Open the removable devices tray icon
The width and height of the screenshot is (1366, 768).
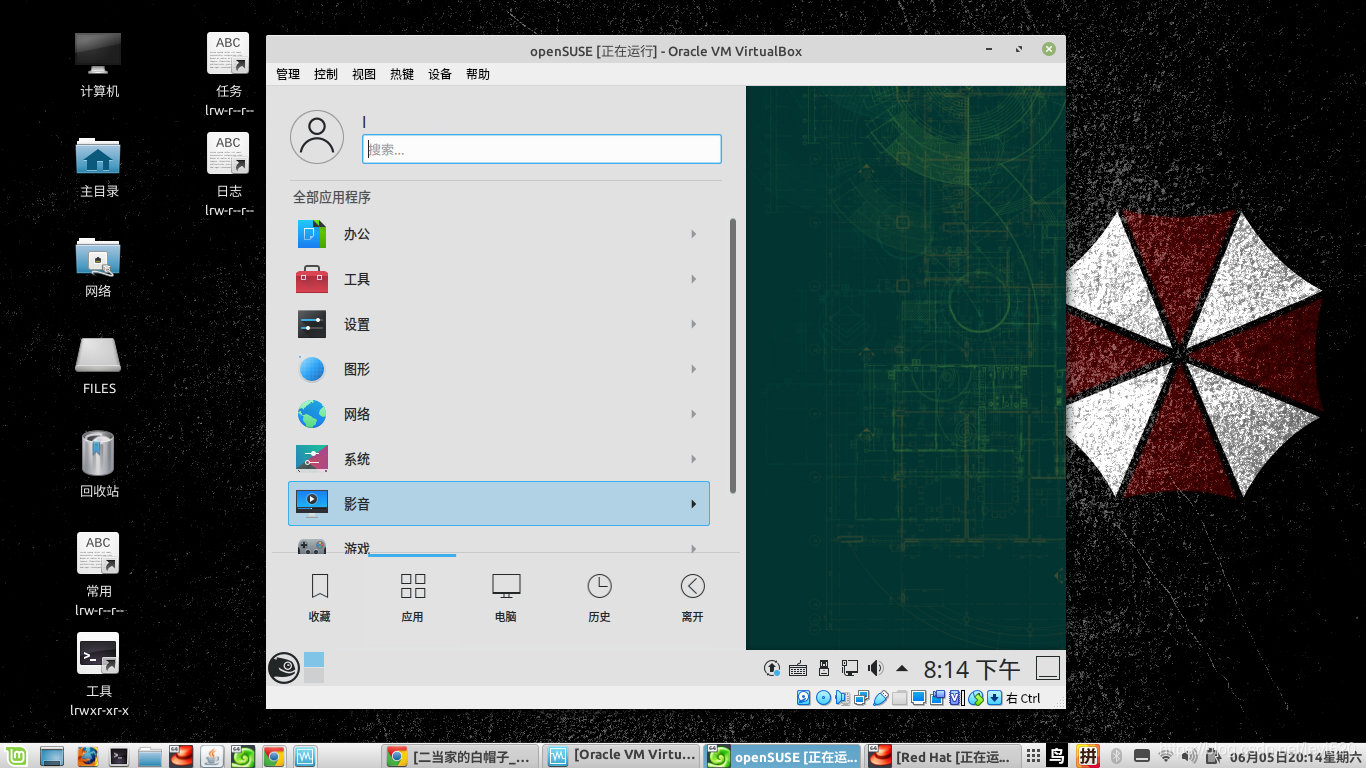pos(824,668)
